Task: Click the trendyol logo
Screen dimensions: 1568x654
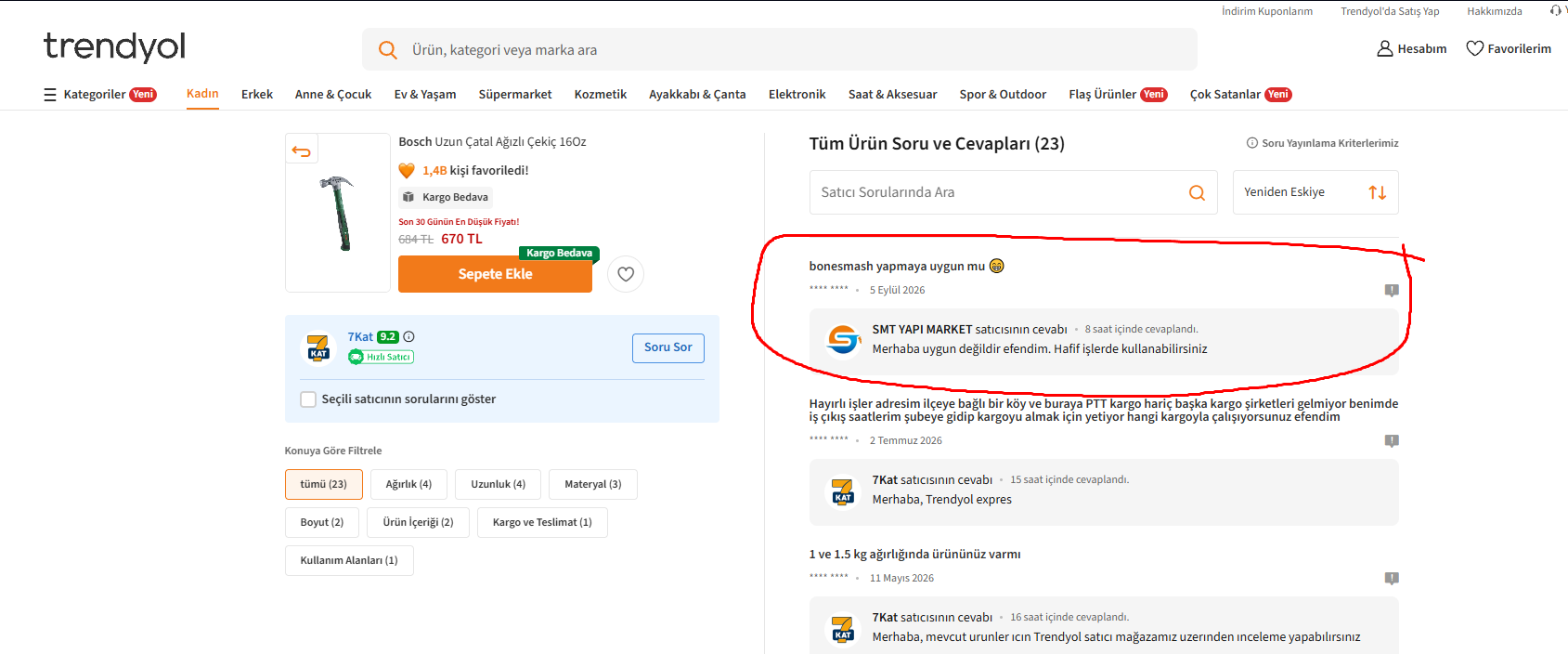Action: [114, 46]
